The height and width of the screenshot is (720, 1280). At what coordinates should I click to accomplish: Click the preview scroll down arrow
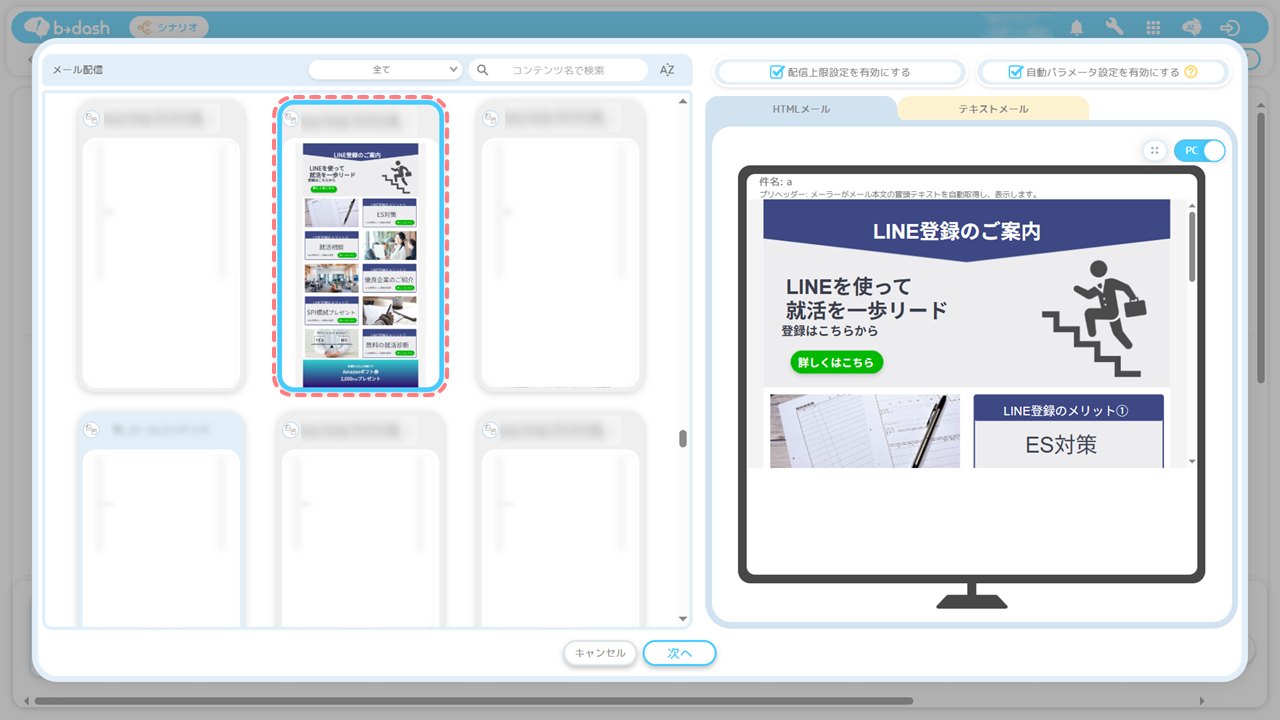click(1191, 461)
